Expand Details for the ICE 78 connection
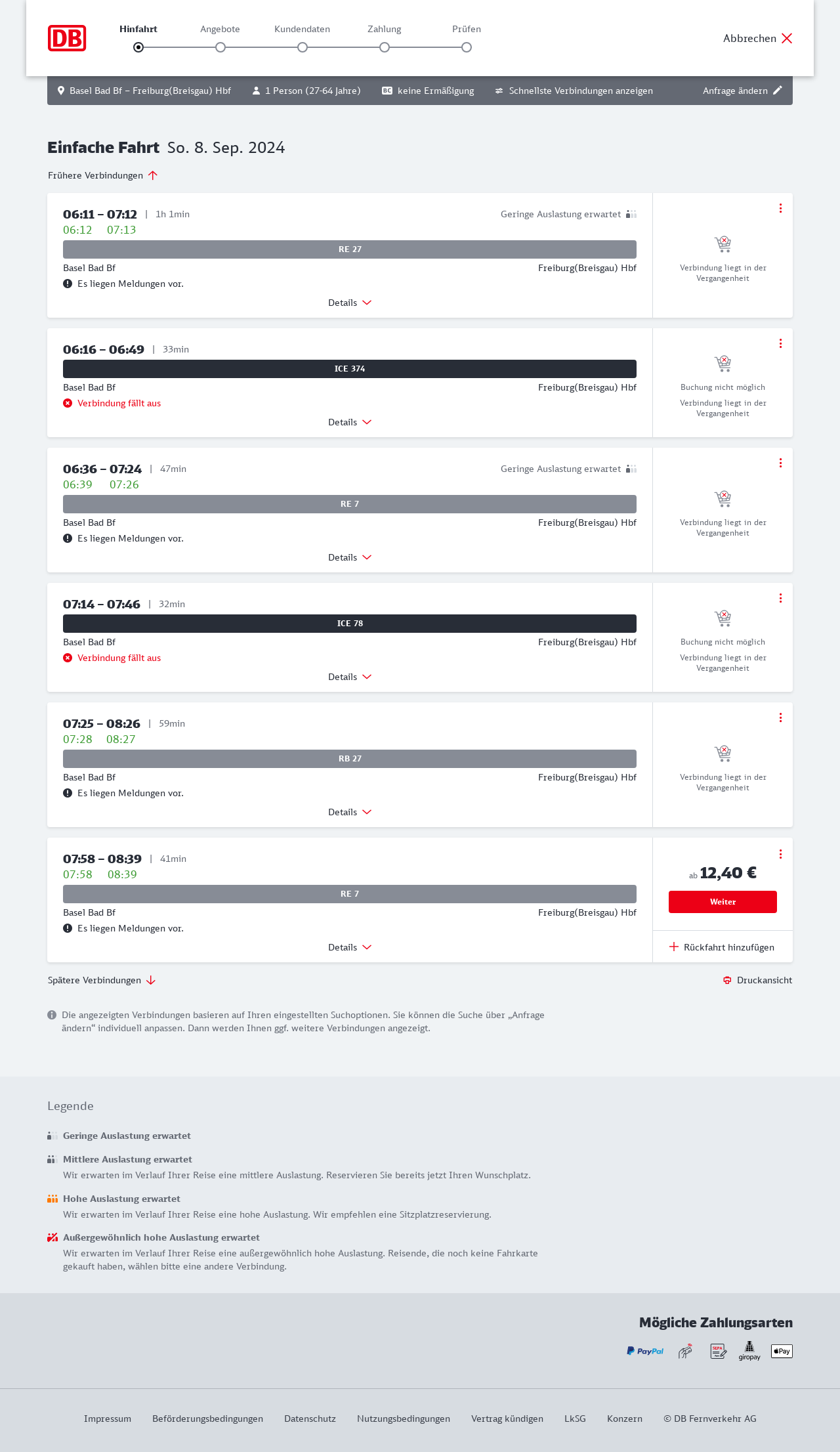This screenshot has width=840, height=1452. 350,677
